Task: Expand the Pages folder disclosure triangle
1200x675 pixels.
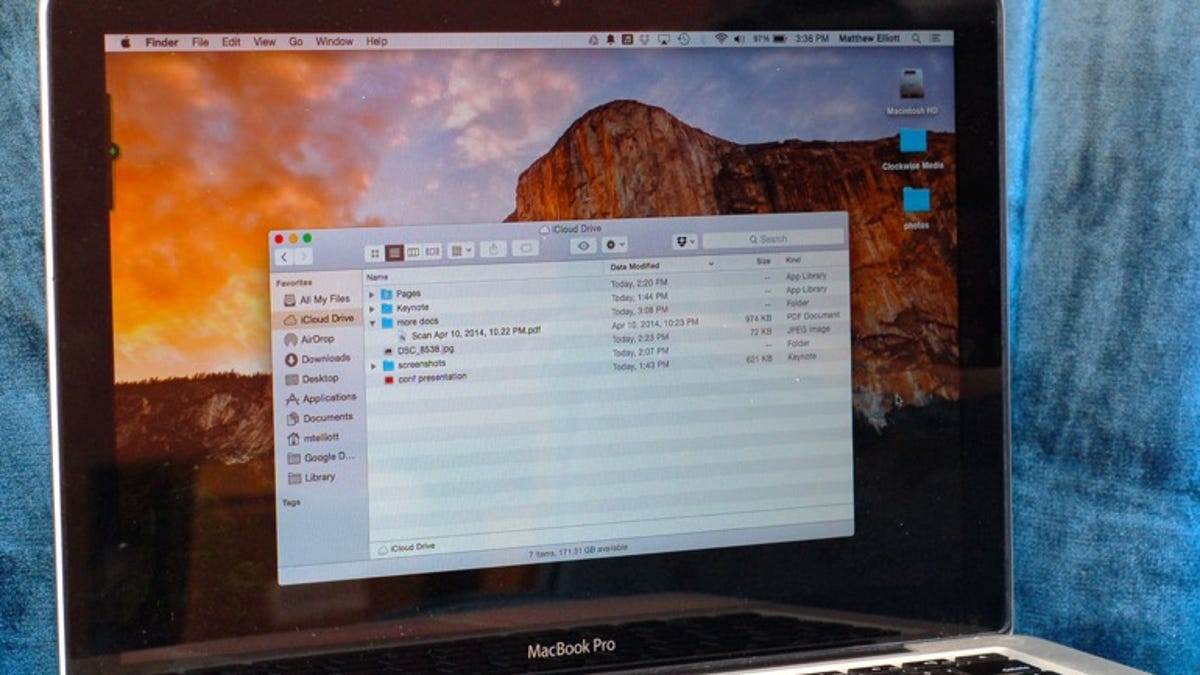Action: tap(372, 294)
